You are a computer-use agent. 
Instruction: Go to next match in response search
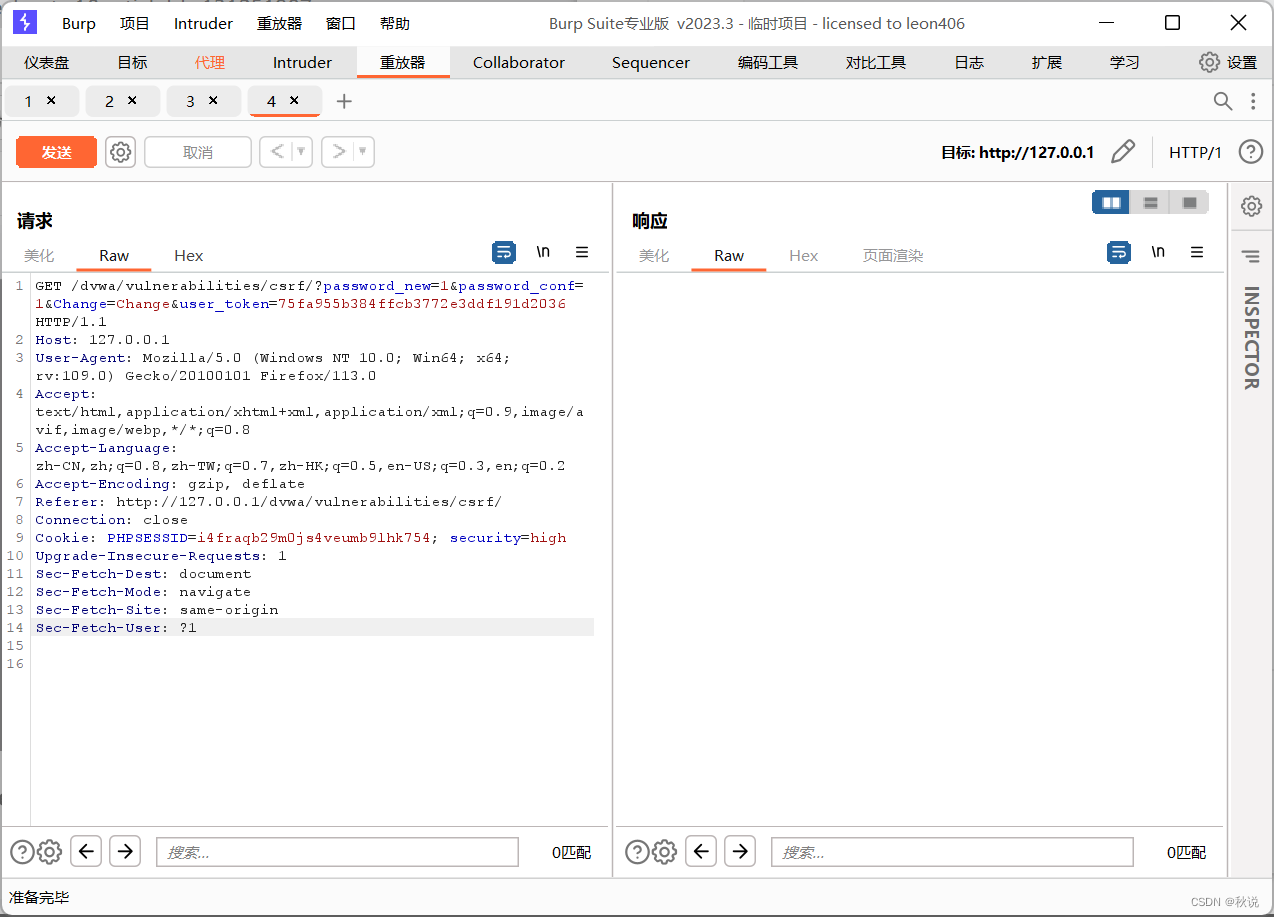coord(740,851)
